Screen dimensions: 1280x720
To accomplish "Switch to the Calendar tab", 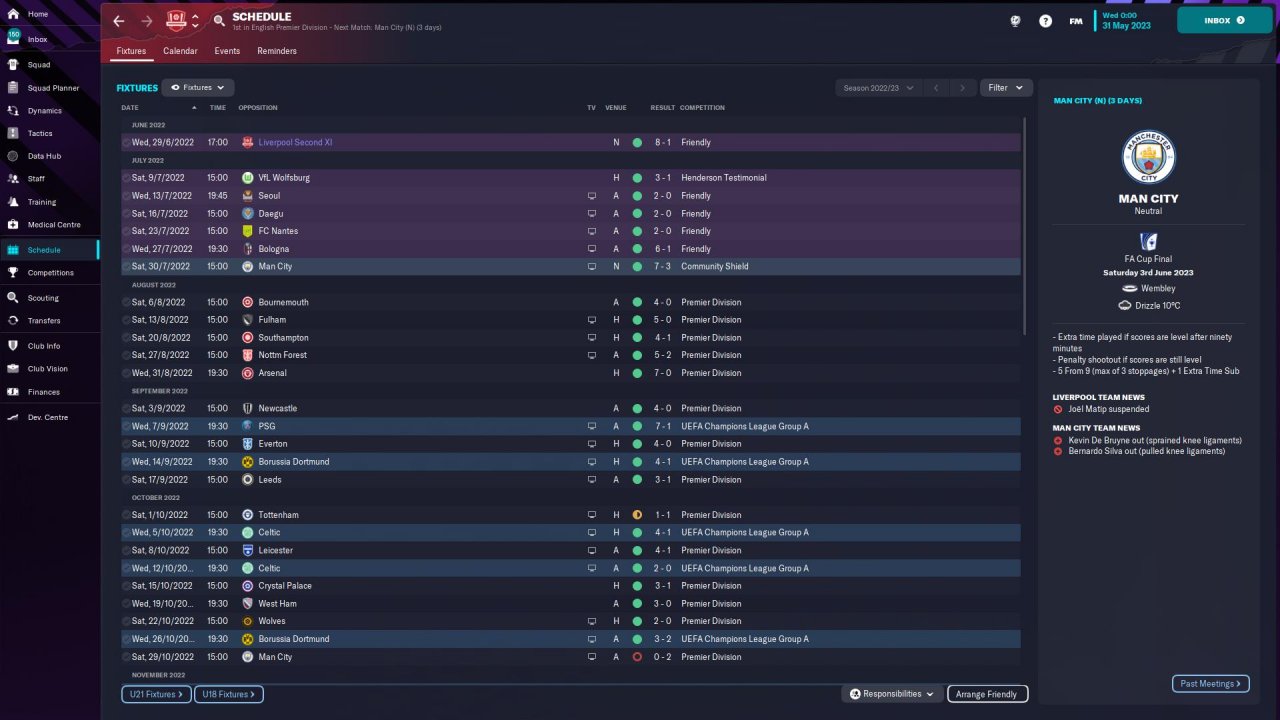I will [180, 51].
